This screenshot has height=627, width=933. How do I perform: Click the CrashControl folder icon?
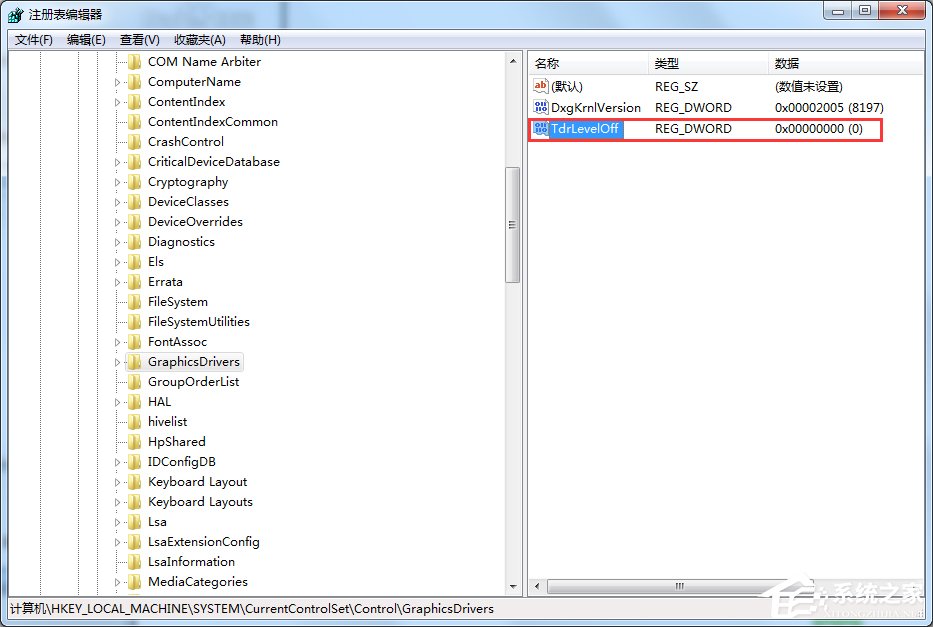click(x=134, y=141)
